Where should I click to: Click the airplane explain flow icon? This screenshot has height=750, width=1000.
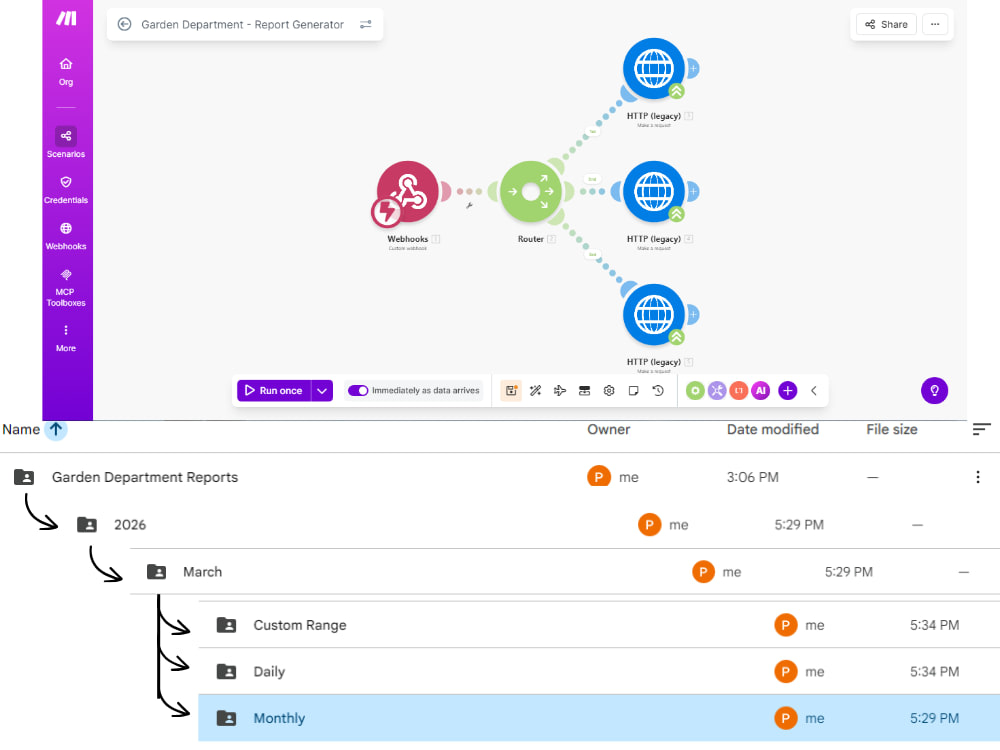(x=560, y=390)
